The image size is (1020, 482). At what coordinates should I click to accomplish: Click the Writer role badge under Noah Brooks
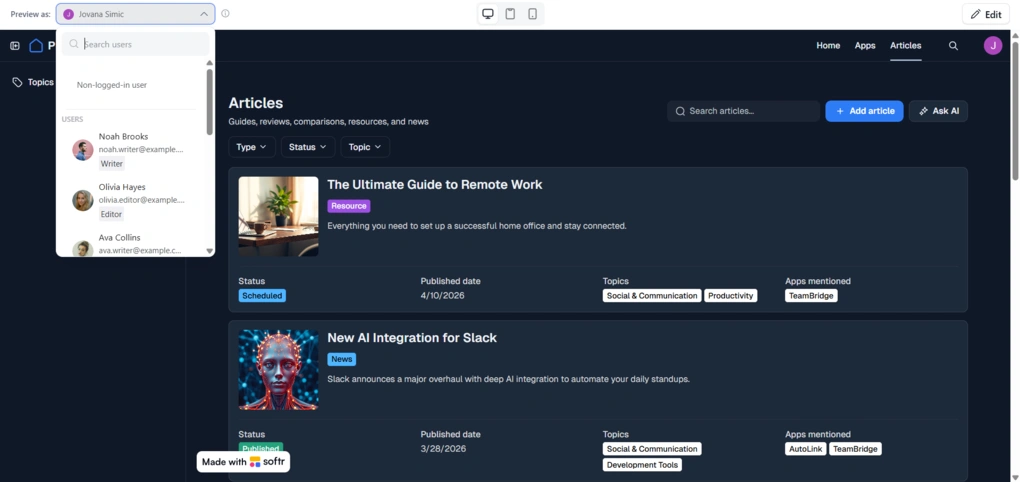pos(112,164)
